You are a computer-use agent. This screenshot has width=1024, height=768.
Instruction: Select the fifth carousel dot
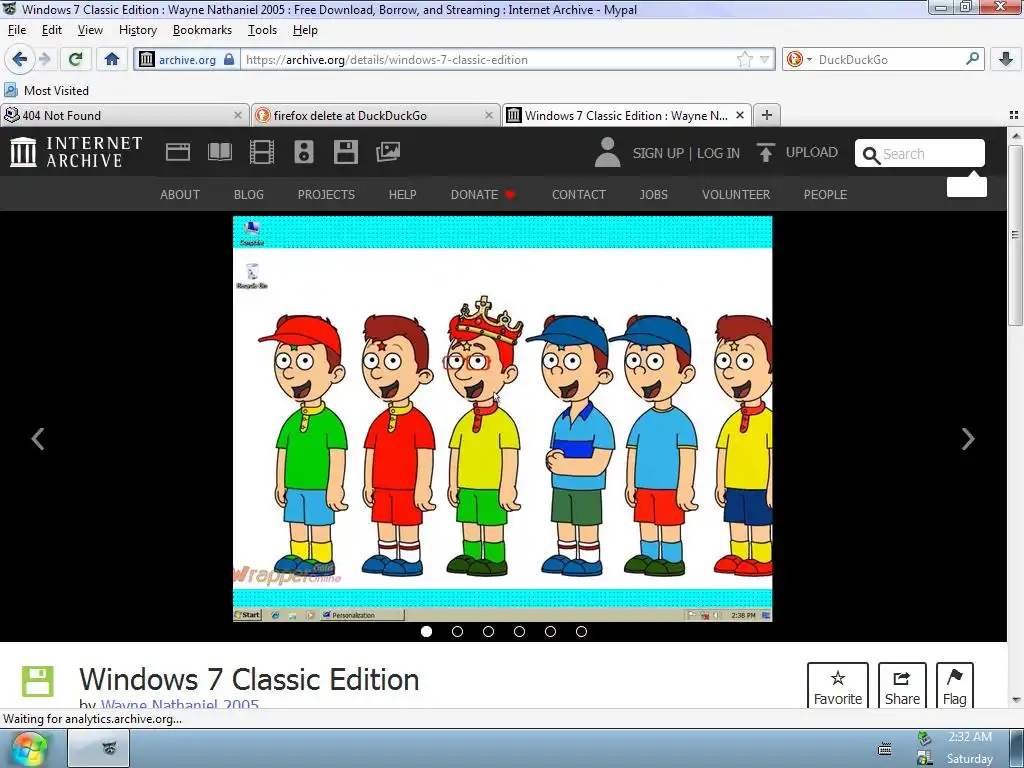click(x=551, y=632)
